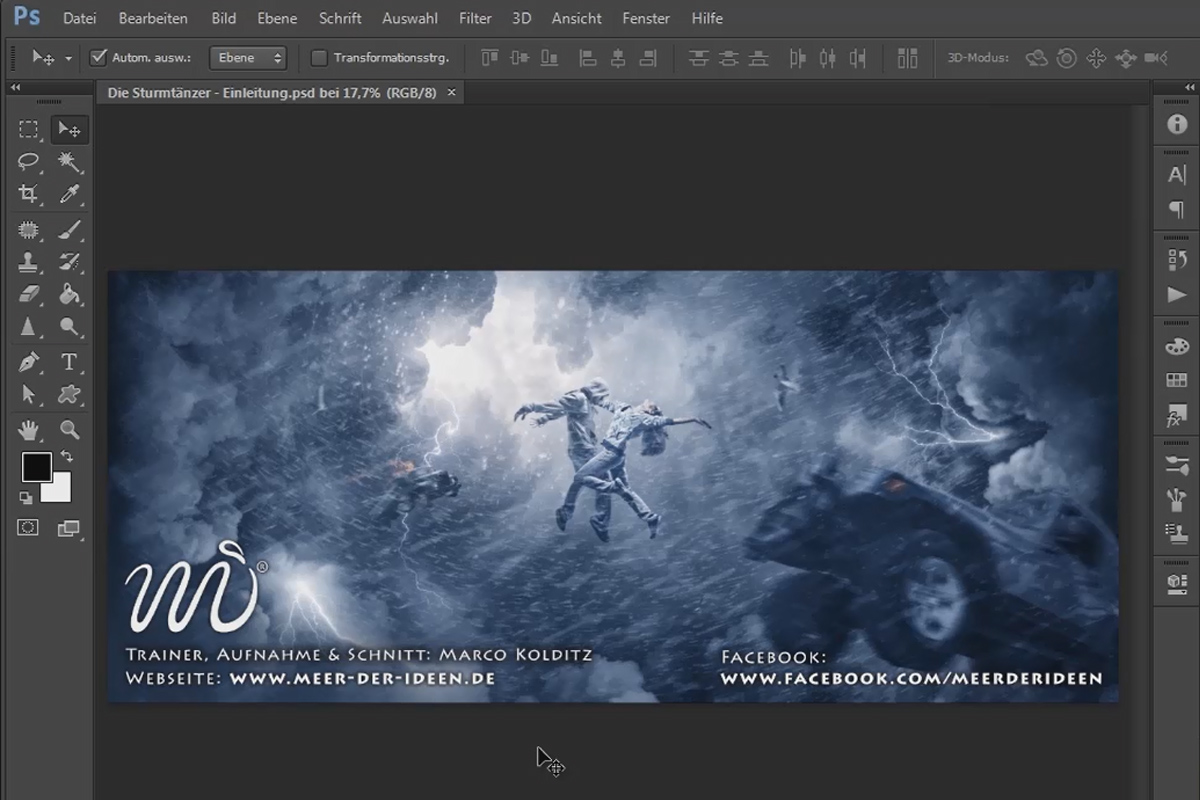1200x800 pixels.
Task: Select the Hand tool
Action: coord(29,430)
